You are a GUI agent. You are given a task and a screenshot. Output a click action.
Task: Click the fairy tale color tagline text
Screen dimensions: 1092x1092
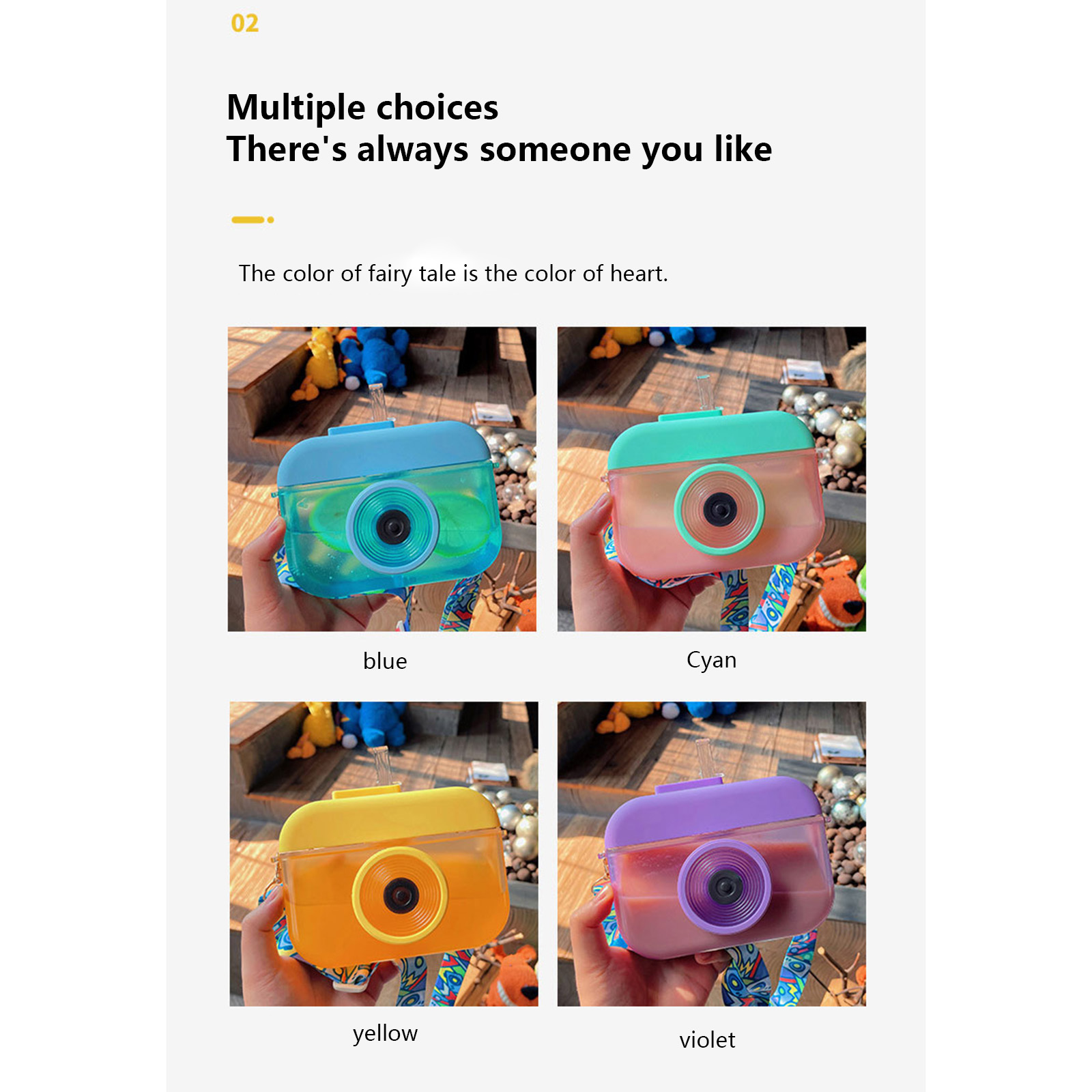[453, 274]
